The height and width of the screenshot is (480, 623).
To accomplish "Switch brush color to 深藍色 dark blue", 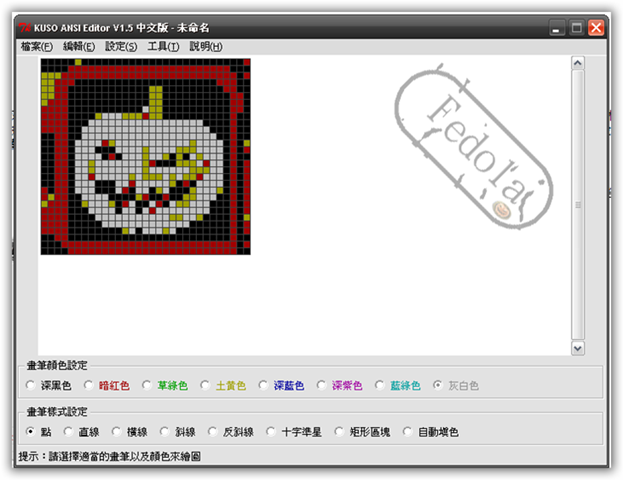I will (264, 385).
